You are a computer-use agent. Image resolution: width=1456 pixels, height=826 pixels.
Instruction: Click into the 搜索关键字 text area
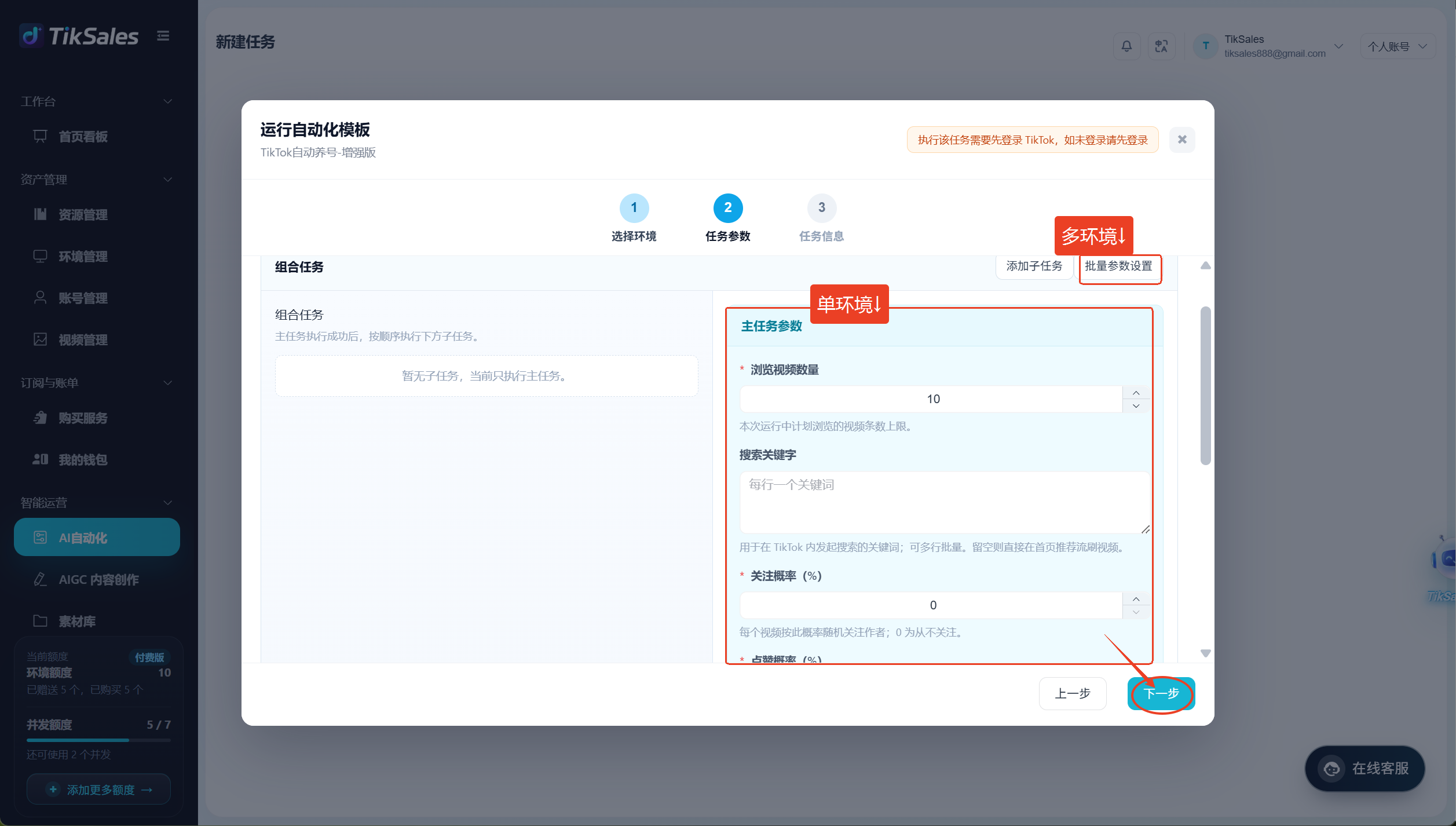[x=945, y=502]
